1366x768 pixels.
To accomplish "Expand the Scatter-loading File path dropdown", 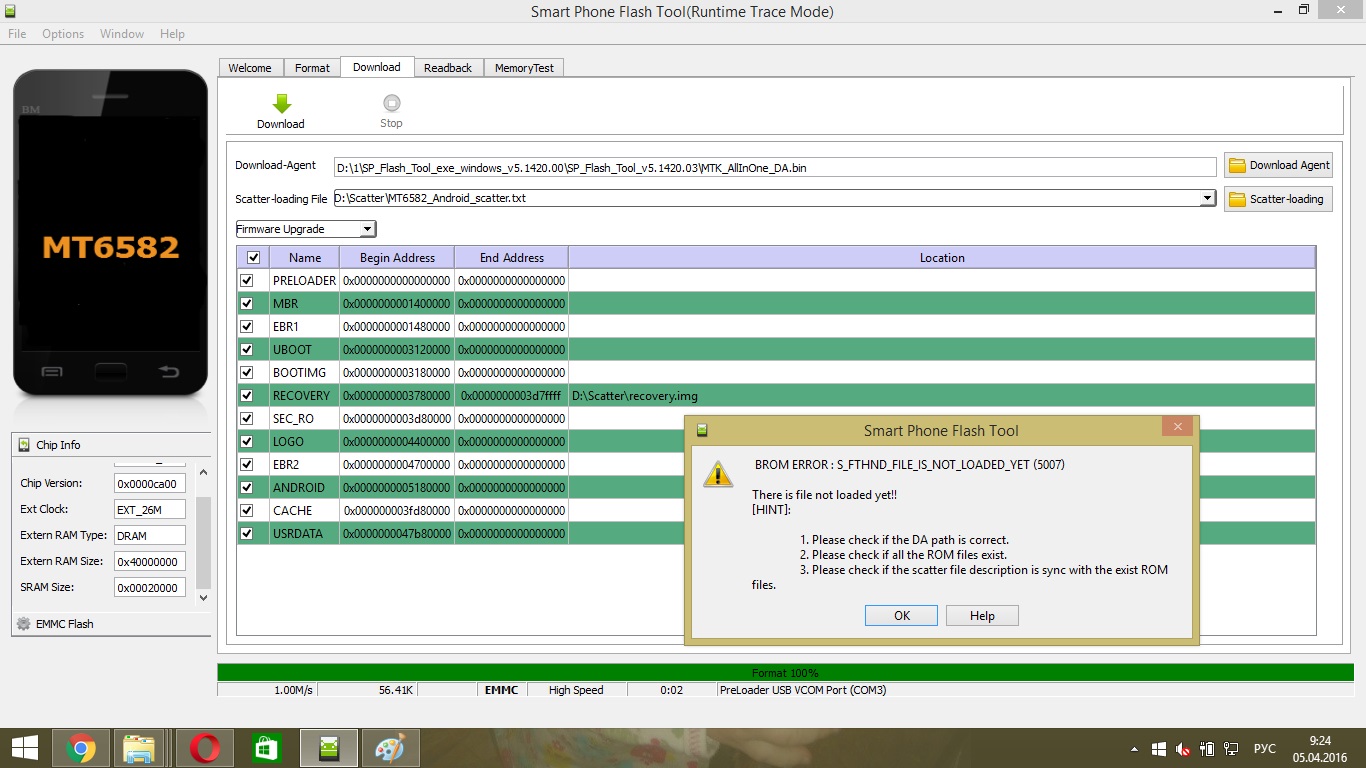I will click(1207, 198).
